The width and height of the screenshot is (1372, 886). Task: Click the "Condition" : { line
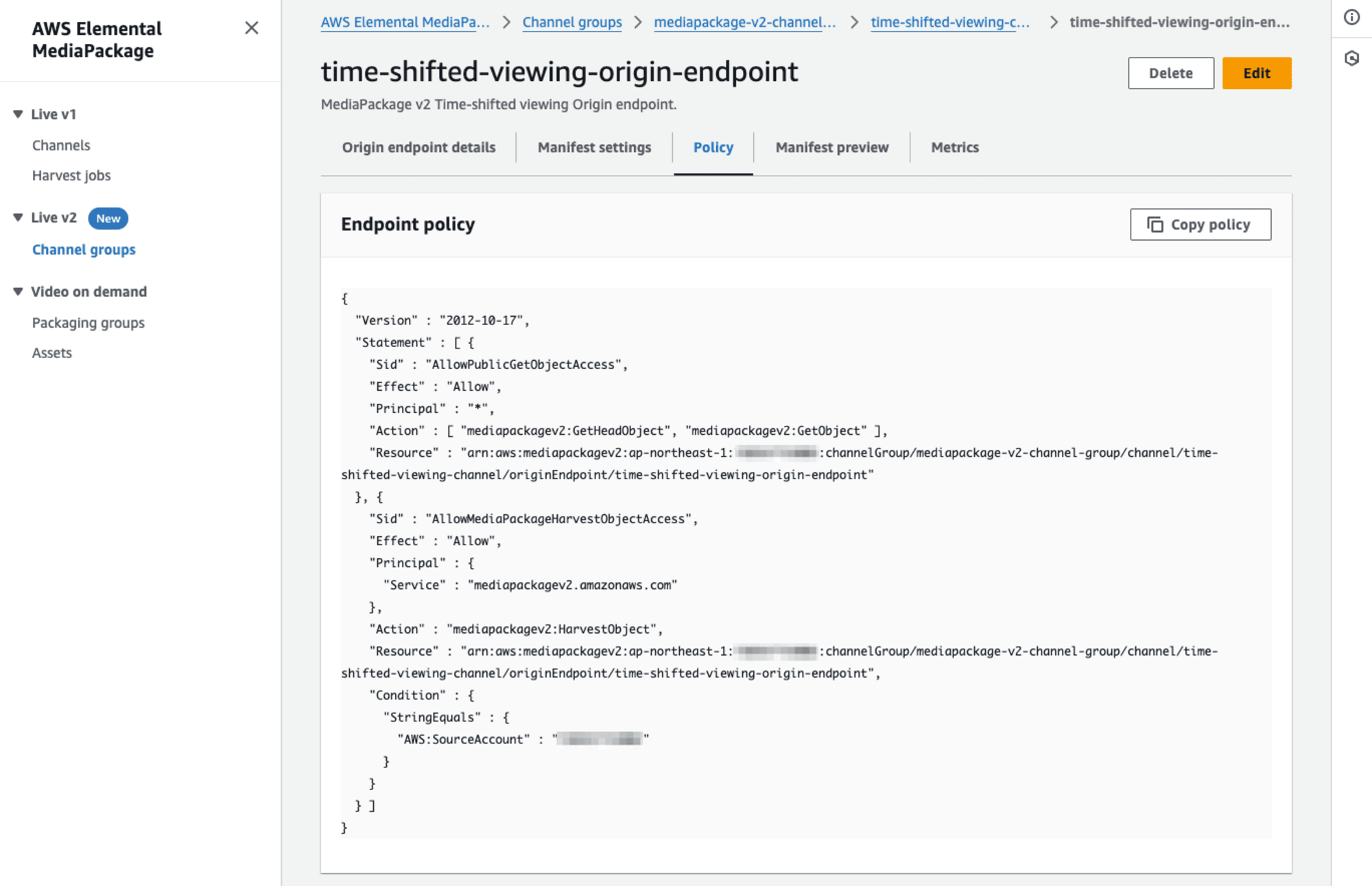[422, 695]
